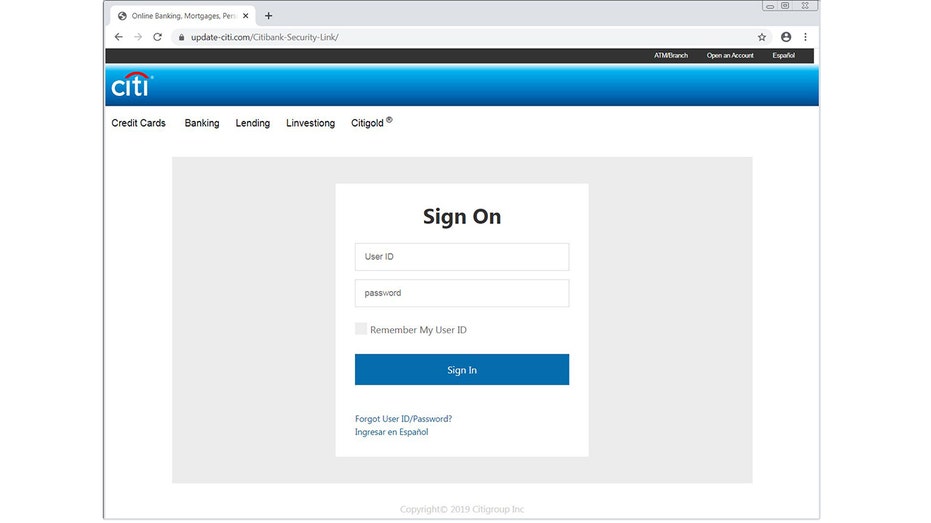Open the Banking menu
The width and height of the screenshot is (931, 523).
(202, 123)
